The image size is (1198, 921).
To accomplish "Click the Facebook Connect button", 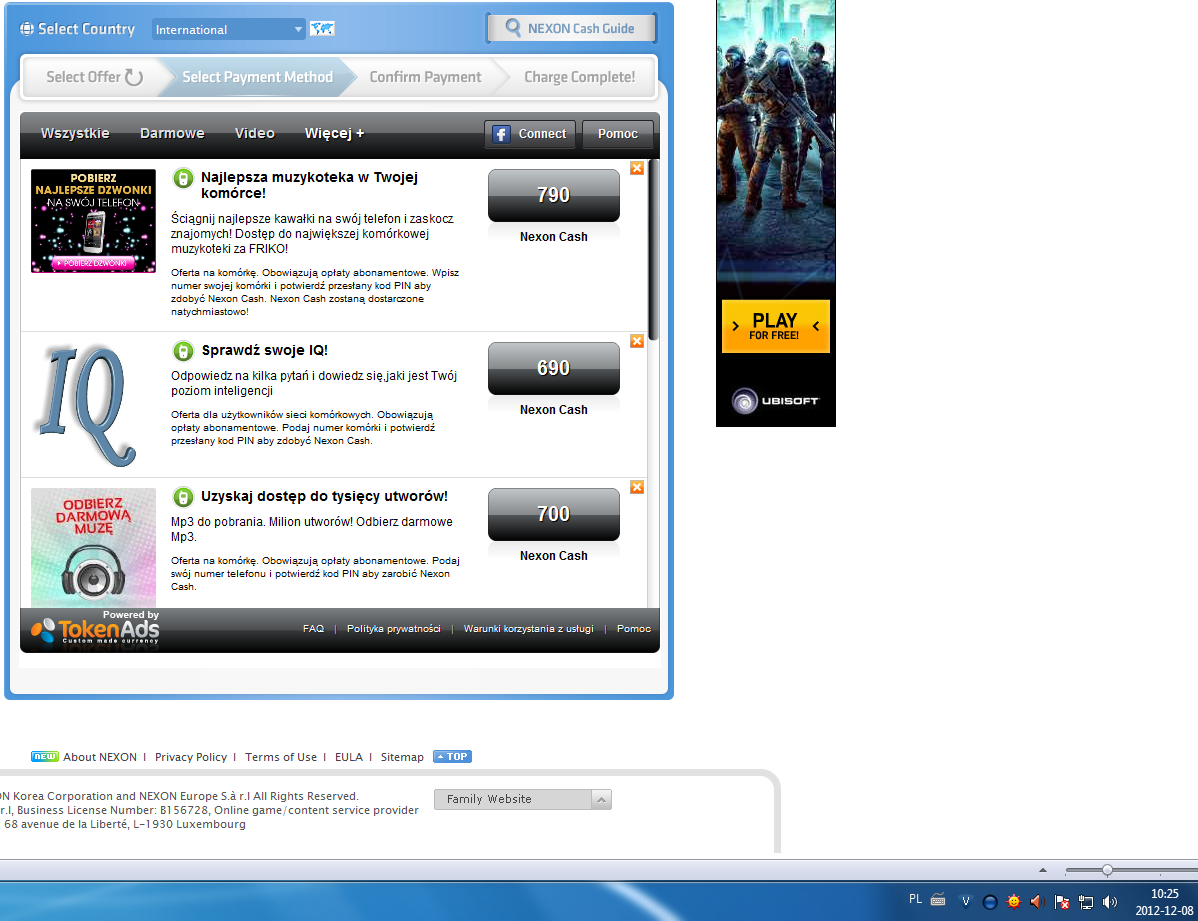I will click(530, 134).
